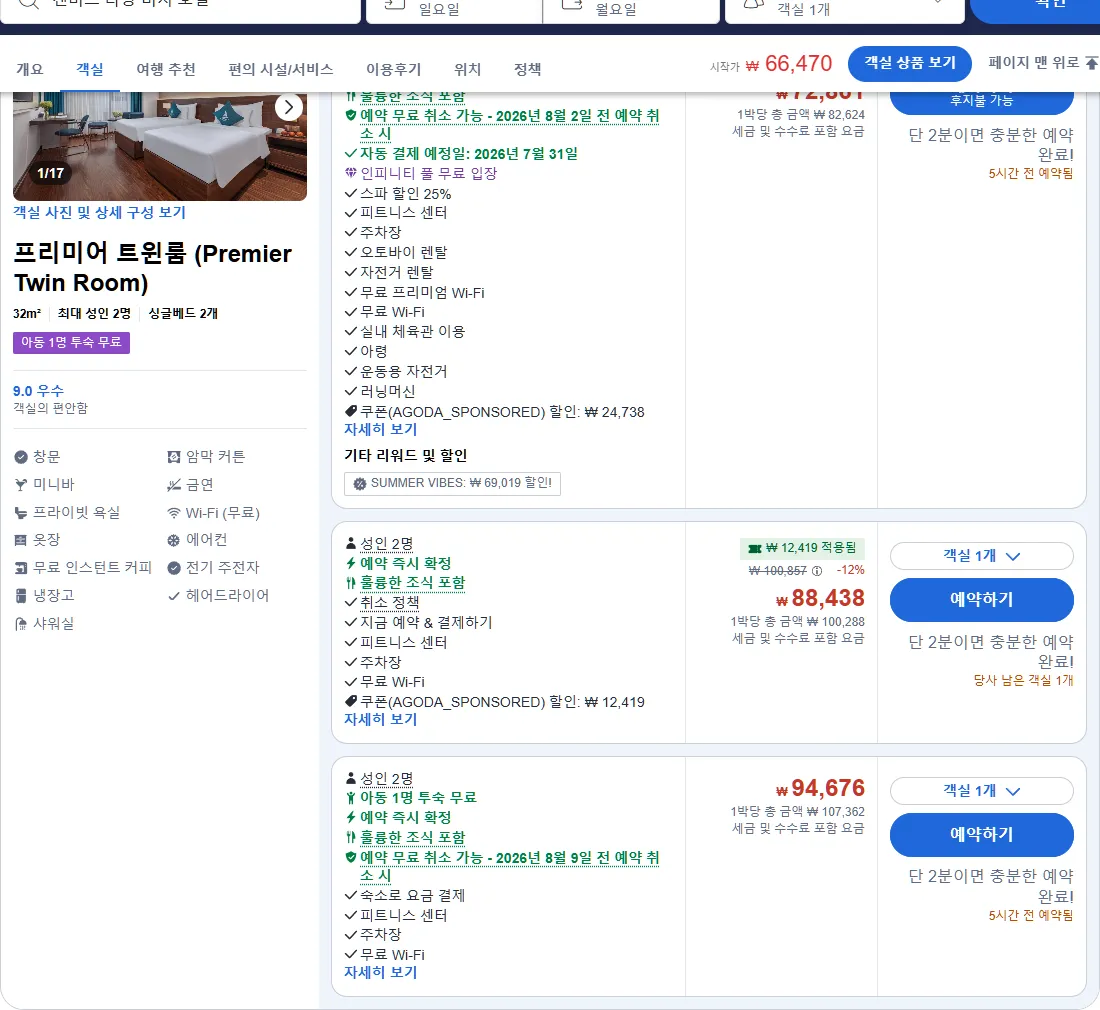This screenshot has height=1010, width=1100.
Task: View the 정책 tab
Action: (x=528, y=69)
